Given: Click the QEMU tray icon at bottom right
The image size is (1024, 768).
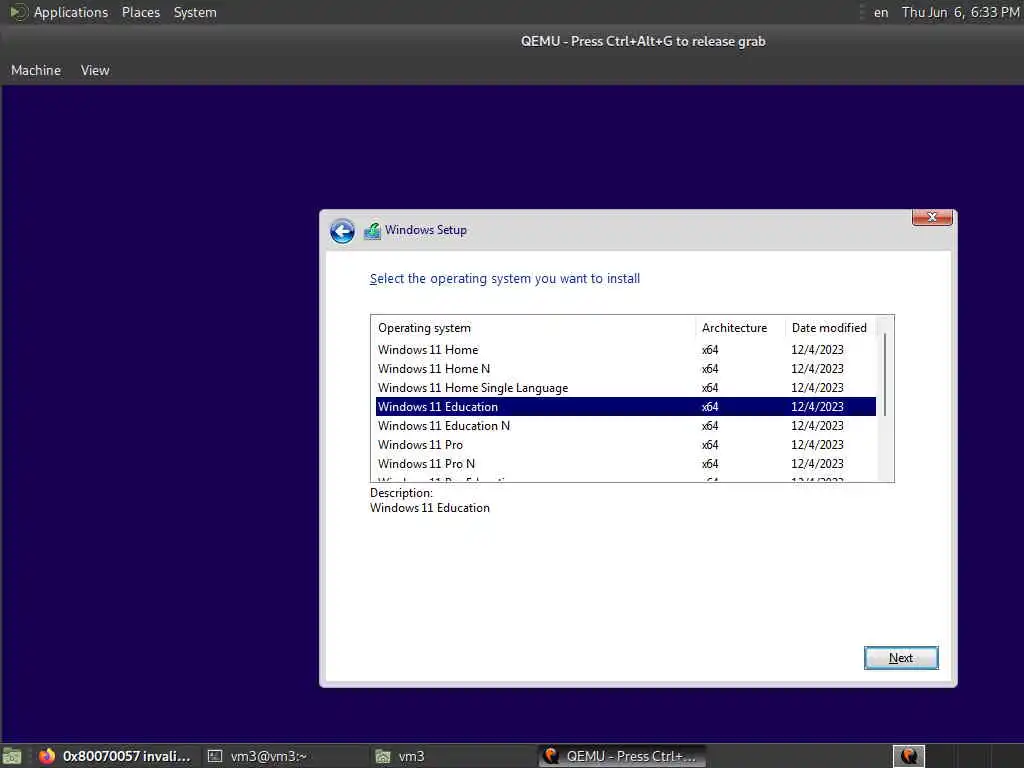Looking at the screenshot, I should click(x=908, y=756).
